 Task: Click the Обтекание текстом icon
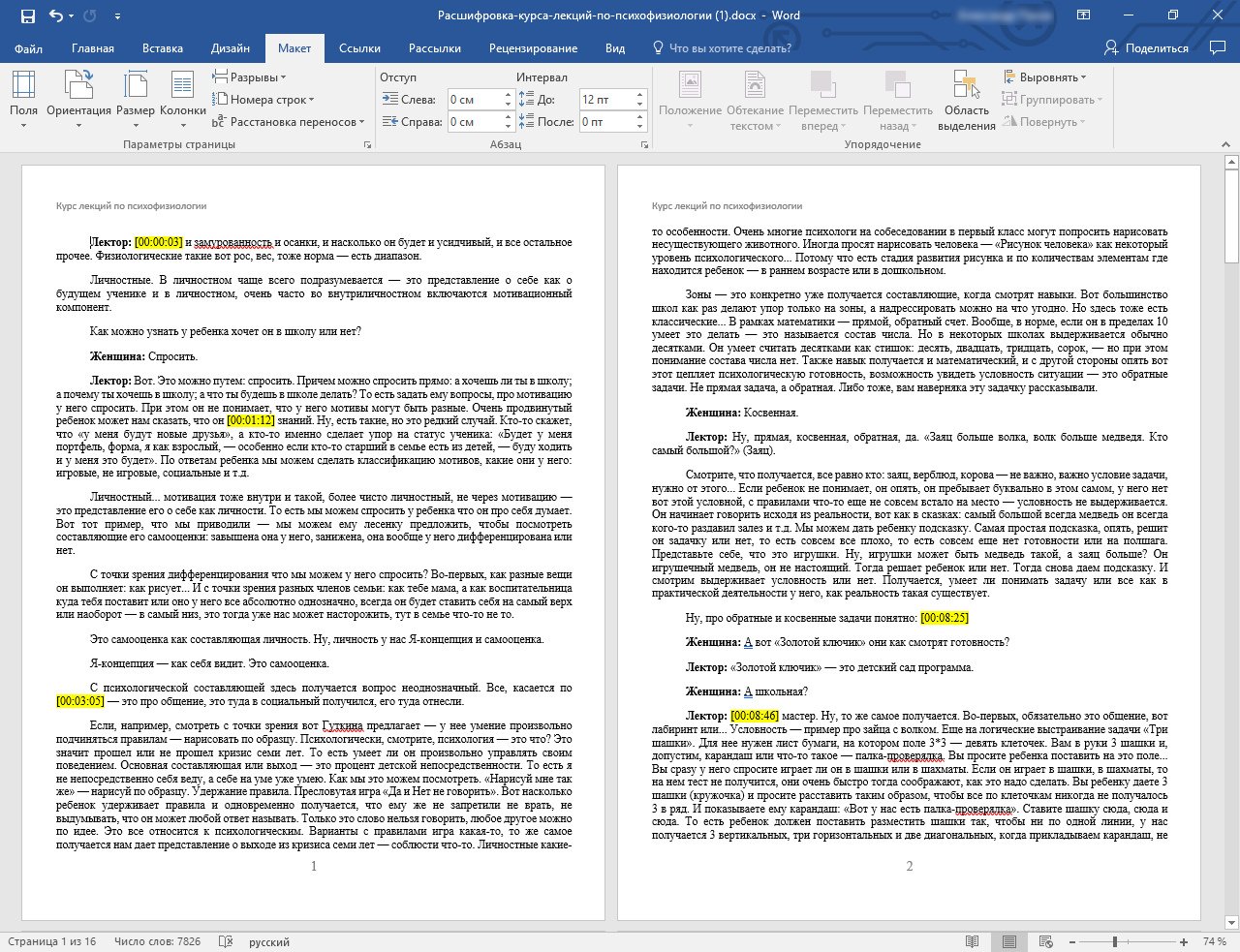tap(755, 99)
